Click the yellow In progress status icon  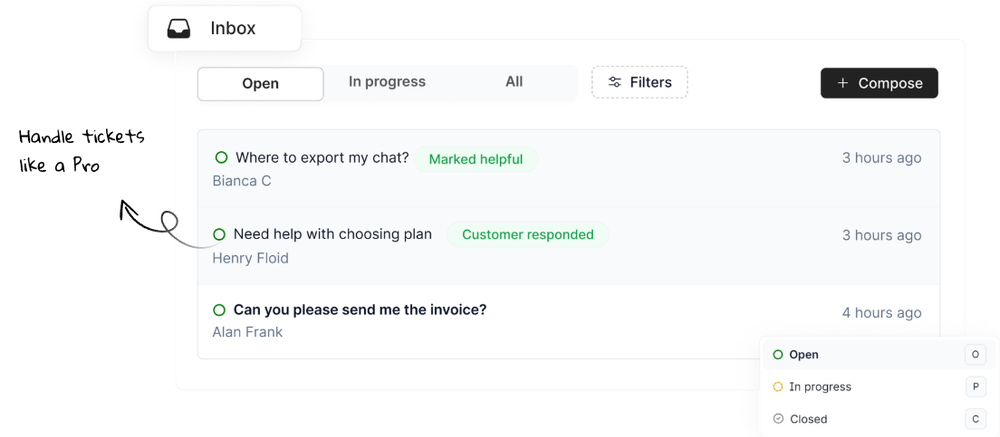(778, 387)
